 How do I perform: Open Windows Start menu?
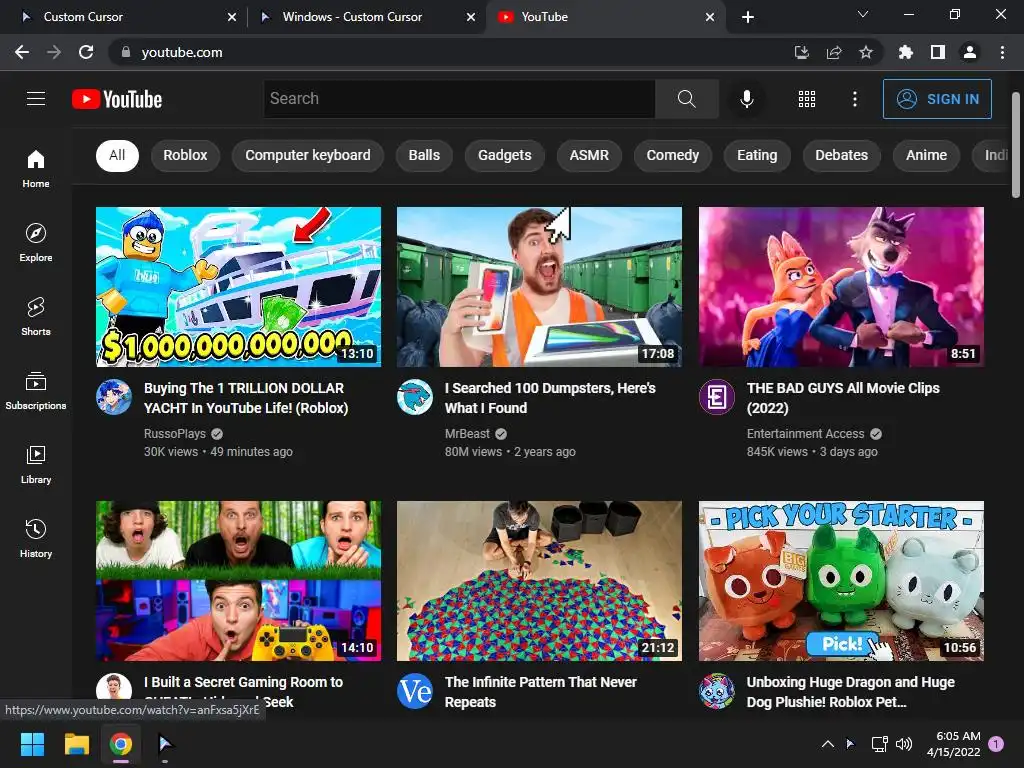click(32, 744)
